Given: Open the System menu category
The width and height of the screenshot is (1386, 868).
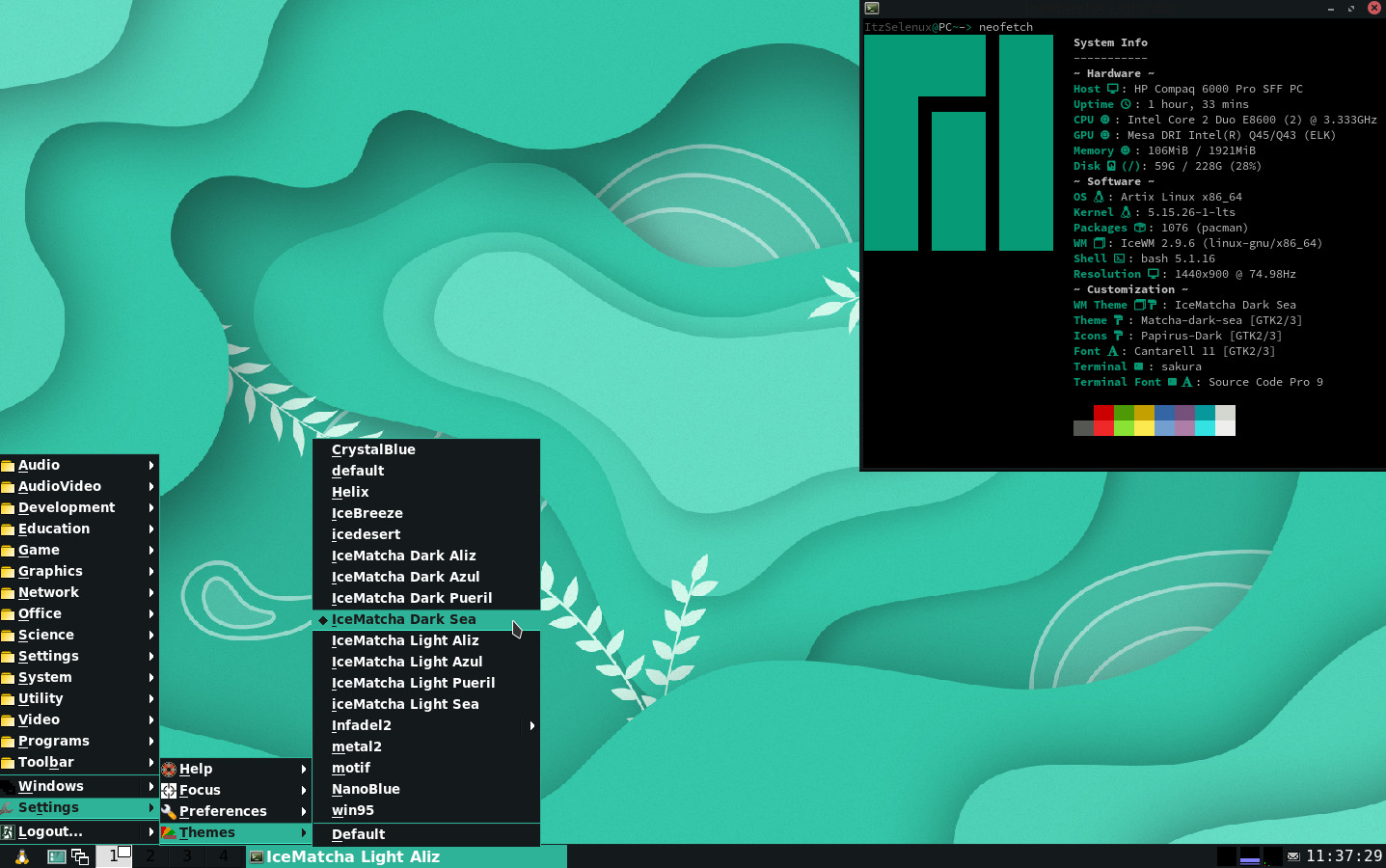Looking at the screenshot, I should (79, 677).
